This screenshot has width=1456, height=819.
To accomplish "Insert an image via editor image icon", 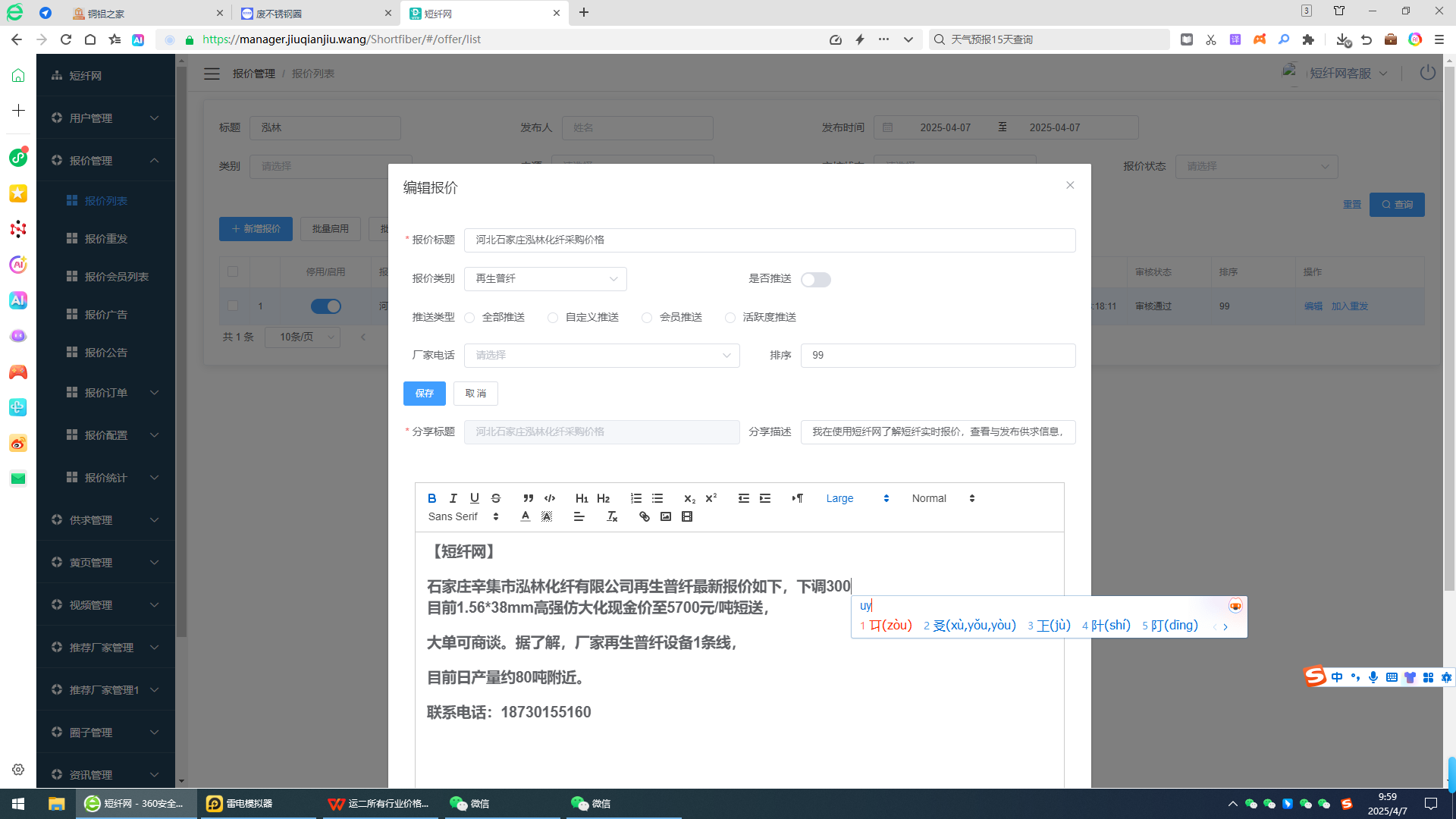I will click(665, 516).
